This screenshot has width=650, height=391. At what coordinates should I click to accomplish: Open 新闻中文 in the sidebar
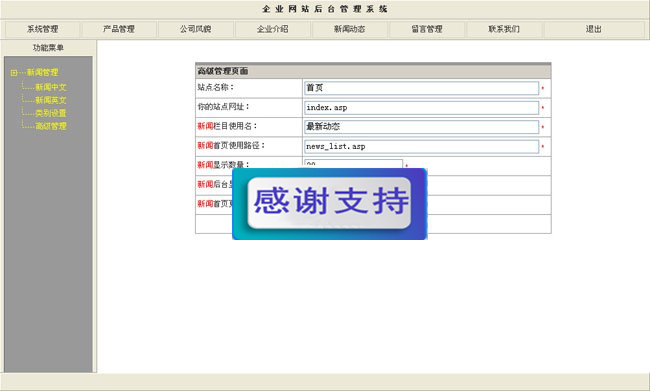[51, 87]
